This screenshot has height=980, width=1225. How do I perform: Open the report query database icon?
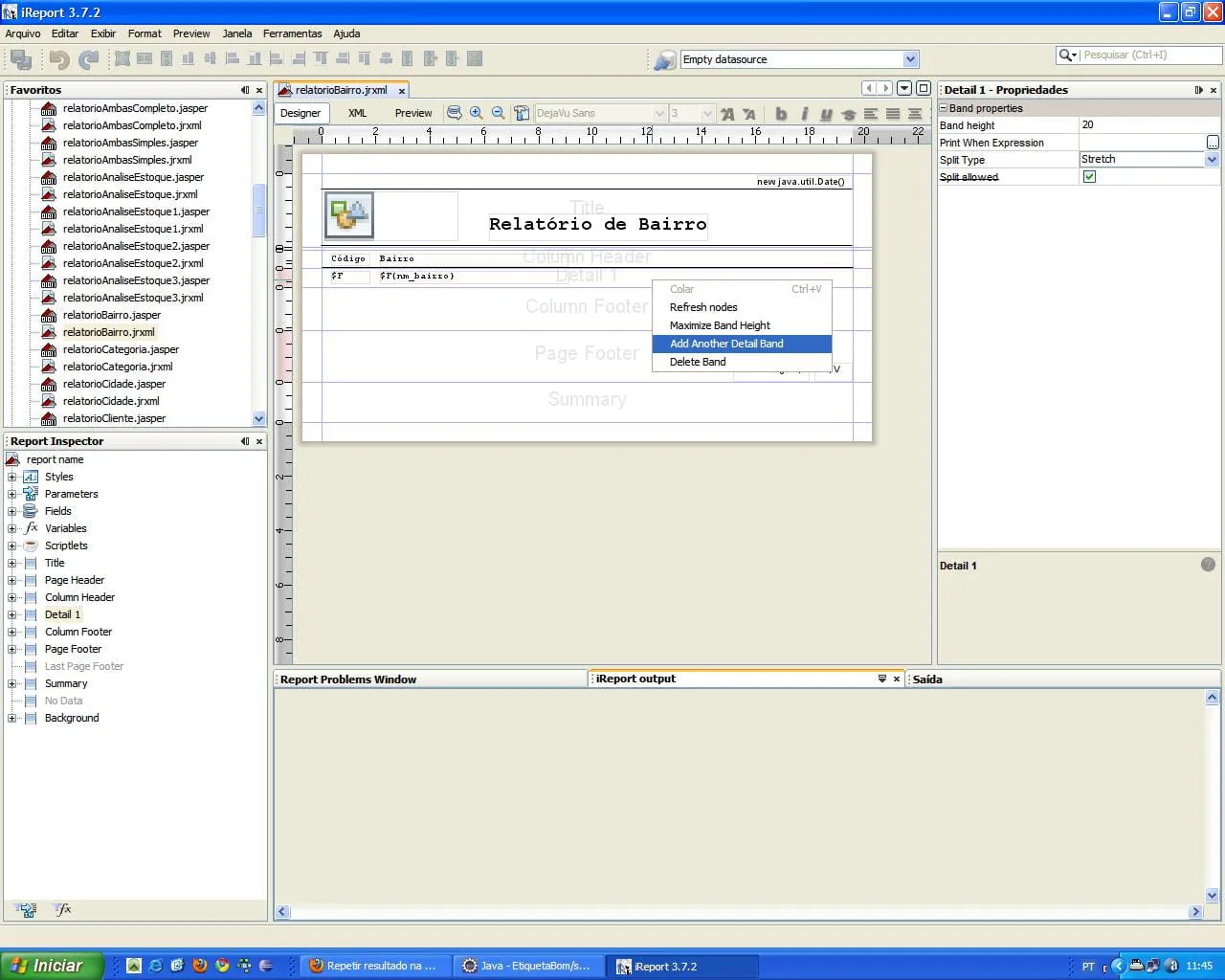click(x=455, y=113)
